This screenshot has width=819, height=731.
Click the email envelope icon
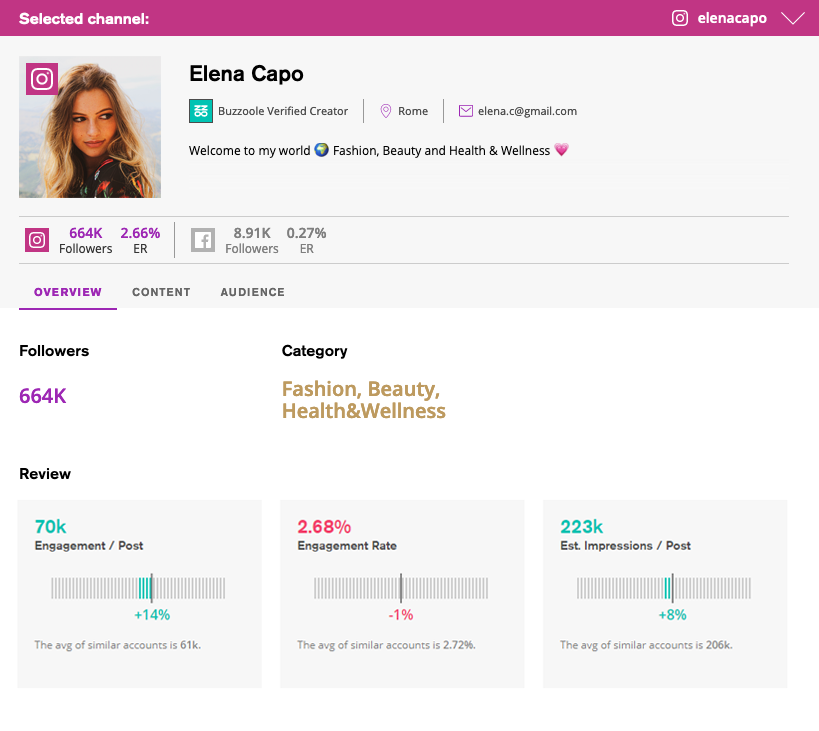pyautogui.click(x=466, y=111)
